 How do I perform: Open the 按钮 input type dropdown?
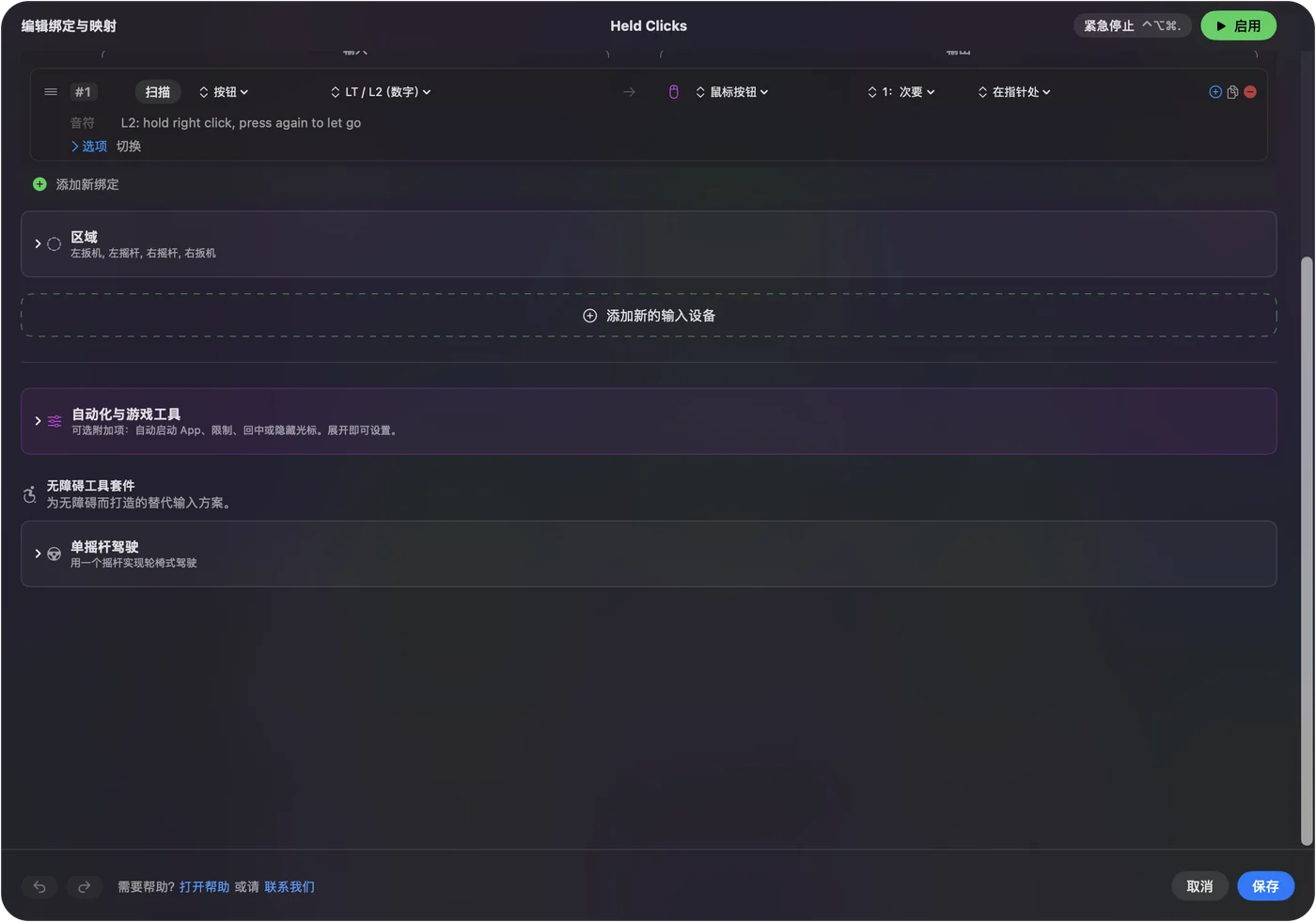224,92
